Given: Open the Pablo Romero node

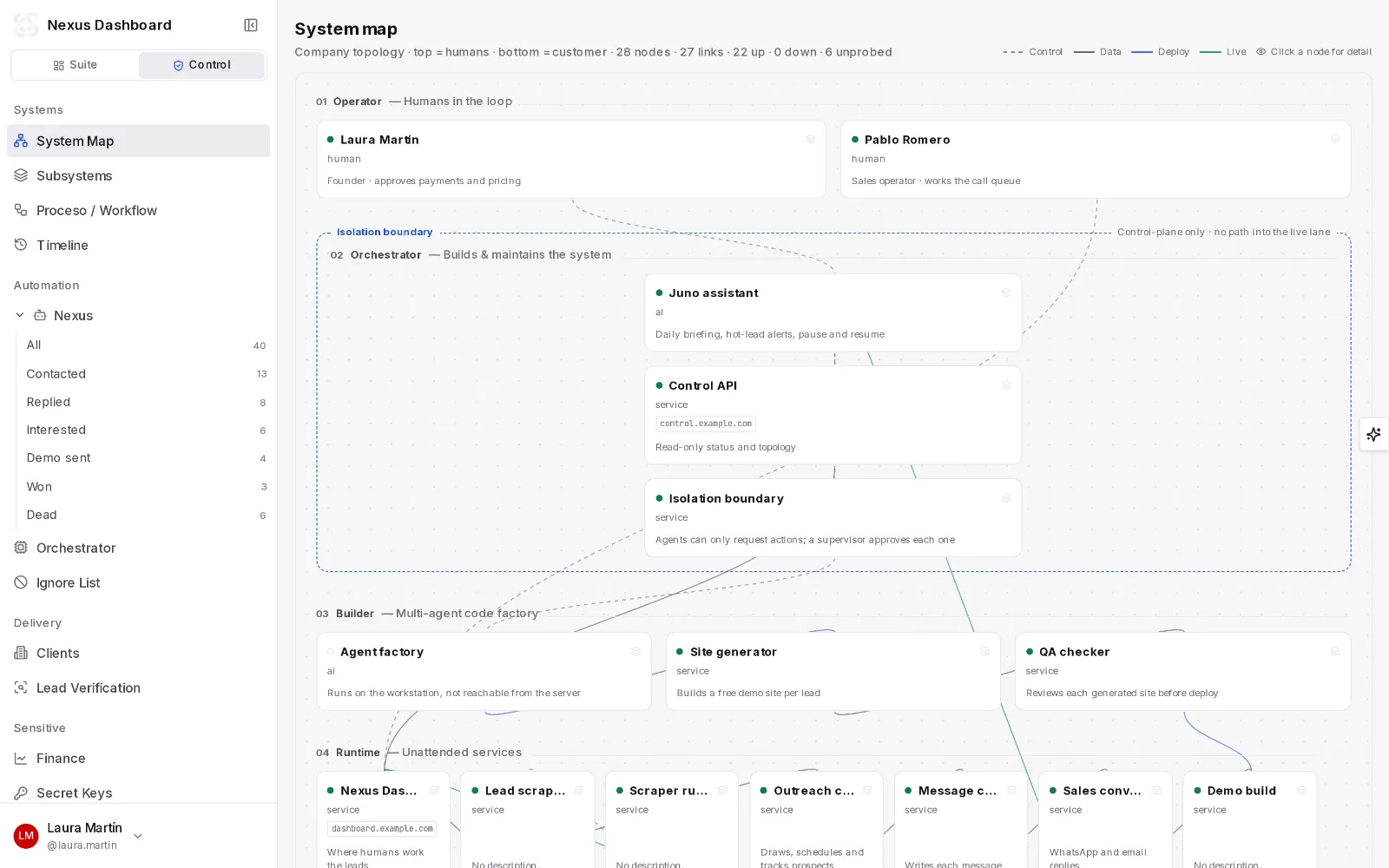Looking at the screenshot, I should [1095, 159].
